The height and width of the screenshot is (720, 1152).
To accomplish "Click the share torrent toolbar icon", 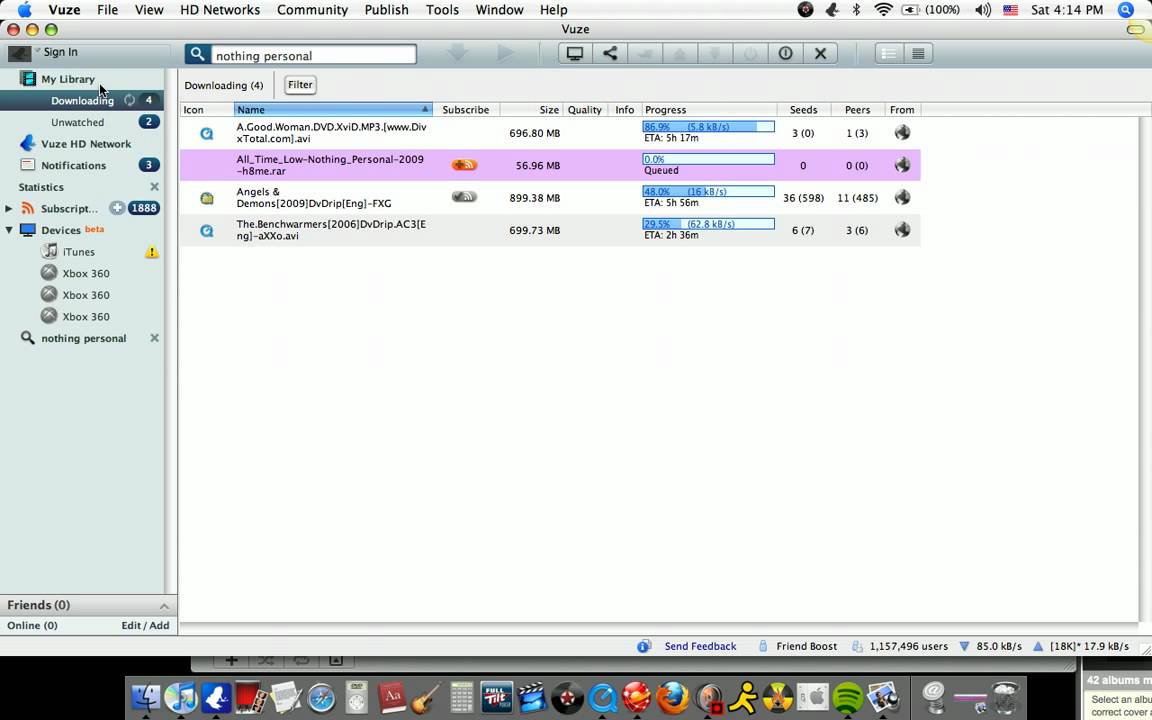I will coord(610,54).
